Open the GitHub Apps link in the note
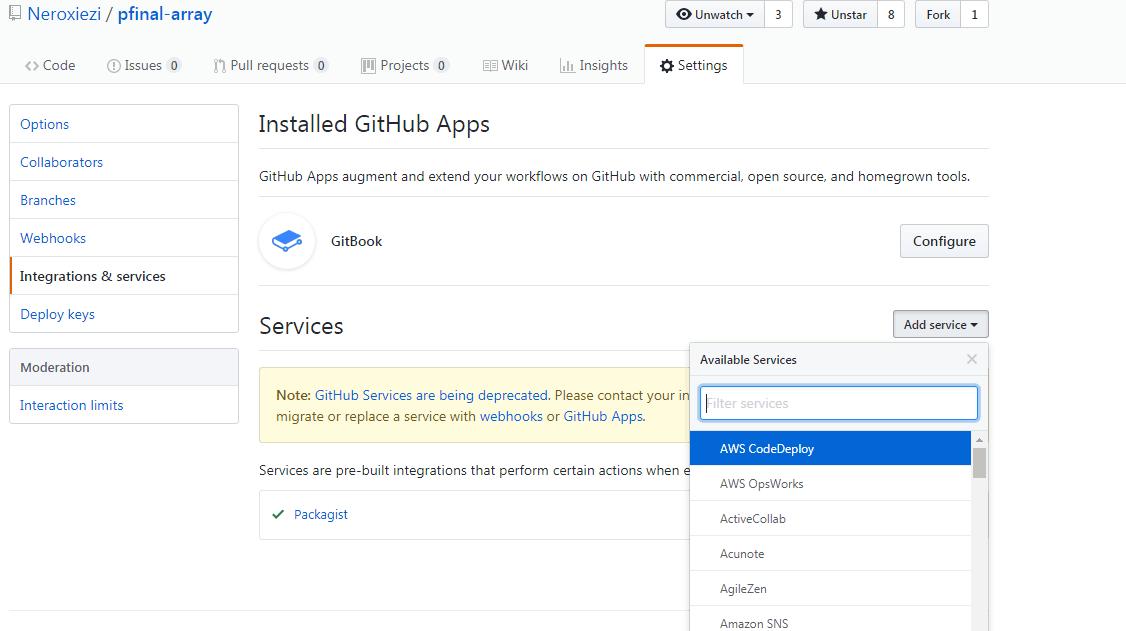The height and width of the screenshot is (631, 1126). point(603,416)
